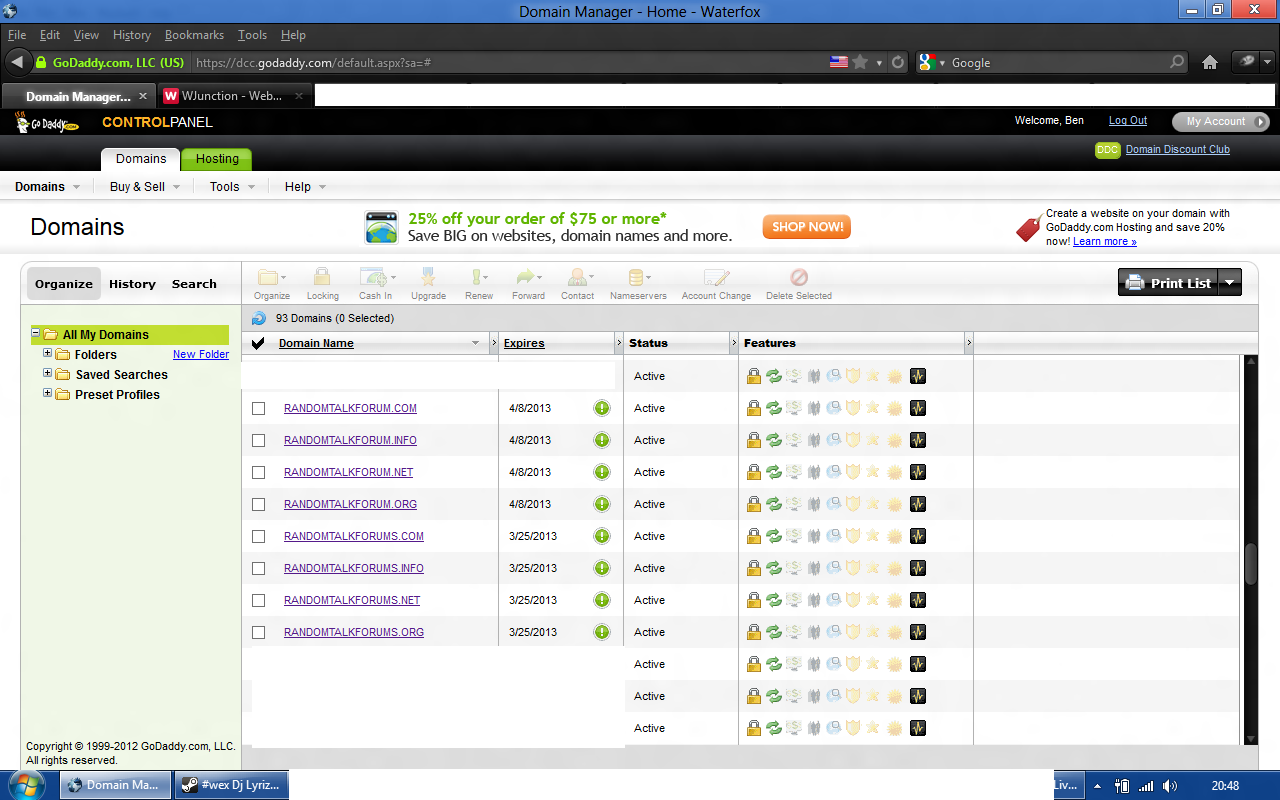Viewport: 1280px width, 800px height.
Task: Open the Forward tool
Action: pyautogui.click(x=528, y=284)
